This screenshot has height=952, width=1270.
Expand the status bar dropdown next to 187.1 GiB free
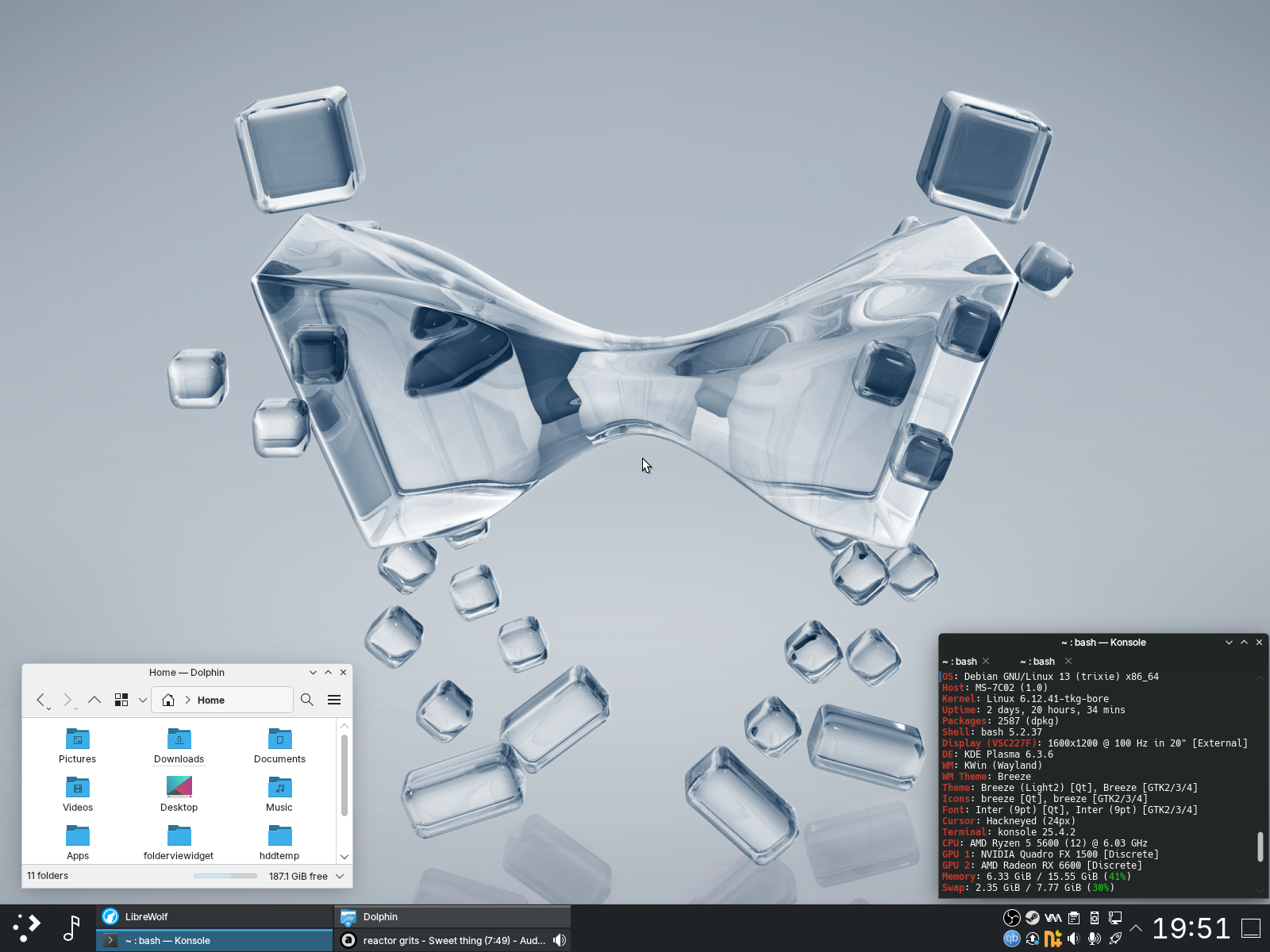click(x=340, y=876)
